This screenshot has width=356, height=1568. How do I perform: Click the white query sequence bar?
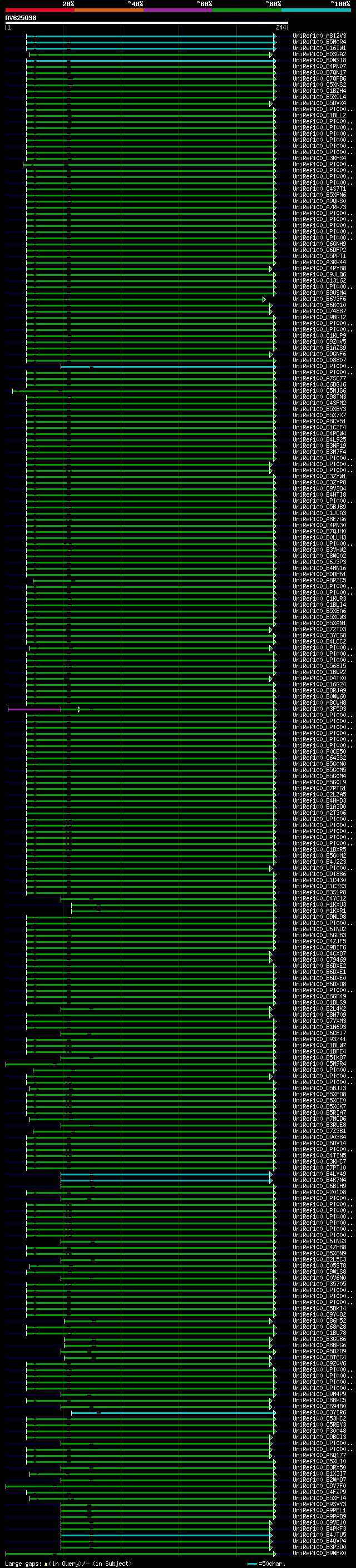click(x=147, y=23)
